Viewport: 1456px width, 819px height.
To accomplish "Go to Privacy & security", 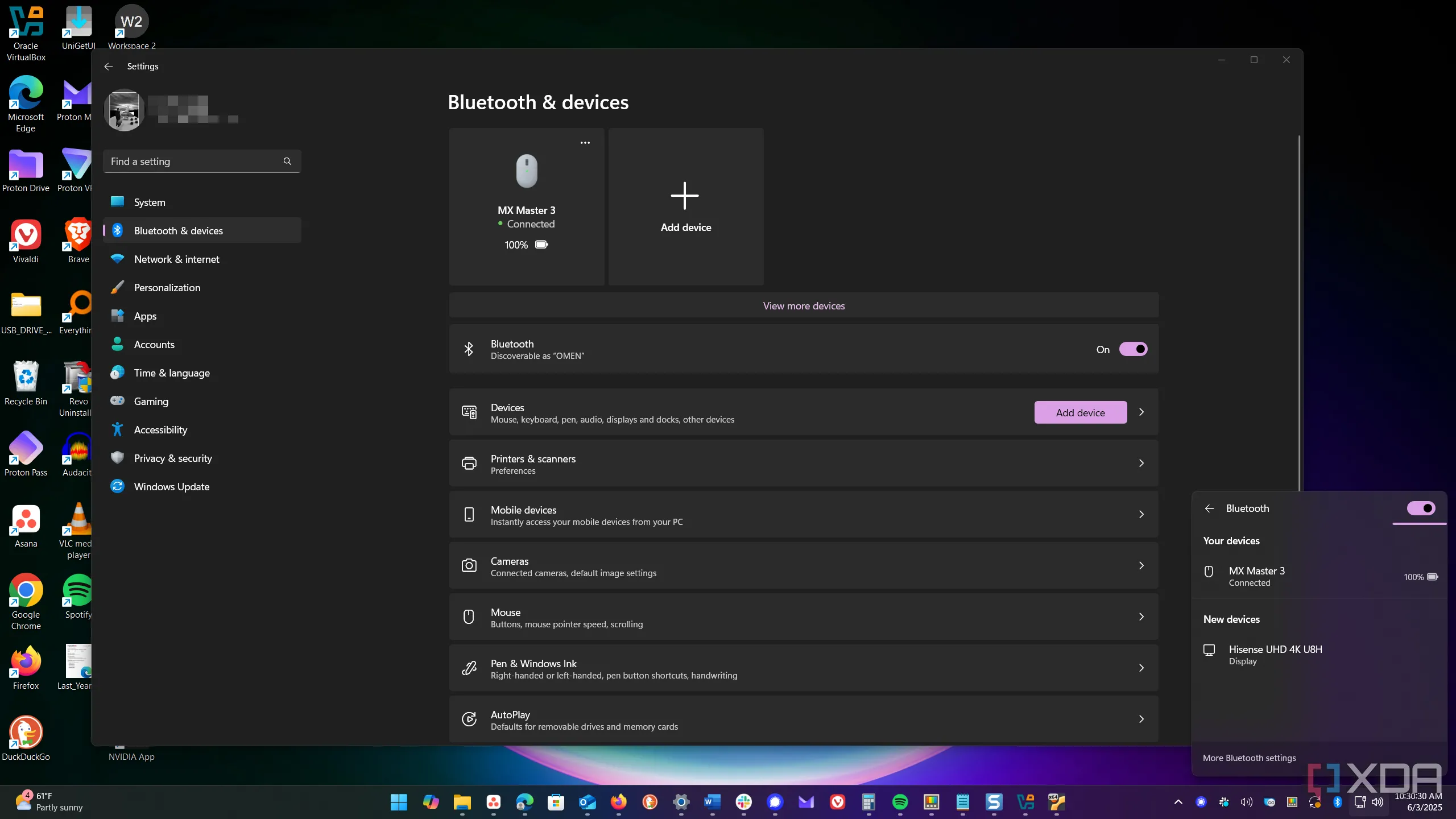I will [x=202, y=458].
